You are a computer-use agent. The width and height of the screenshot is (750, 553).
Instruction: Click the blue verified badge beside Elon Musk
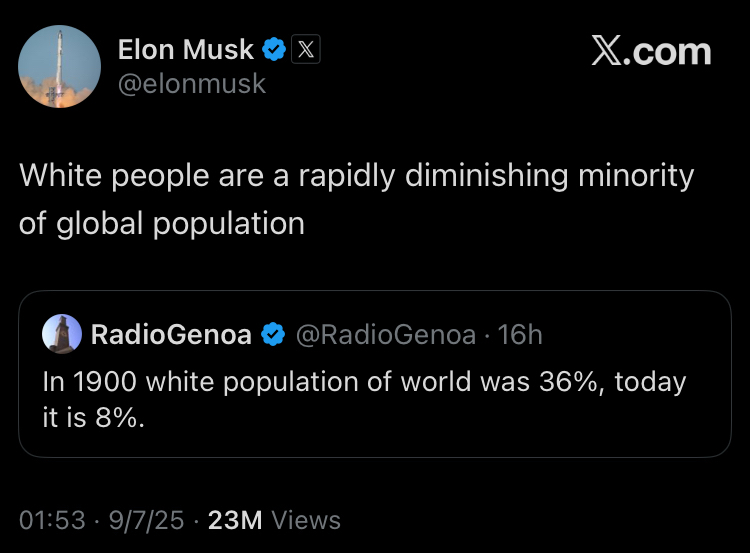[274, 48]
